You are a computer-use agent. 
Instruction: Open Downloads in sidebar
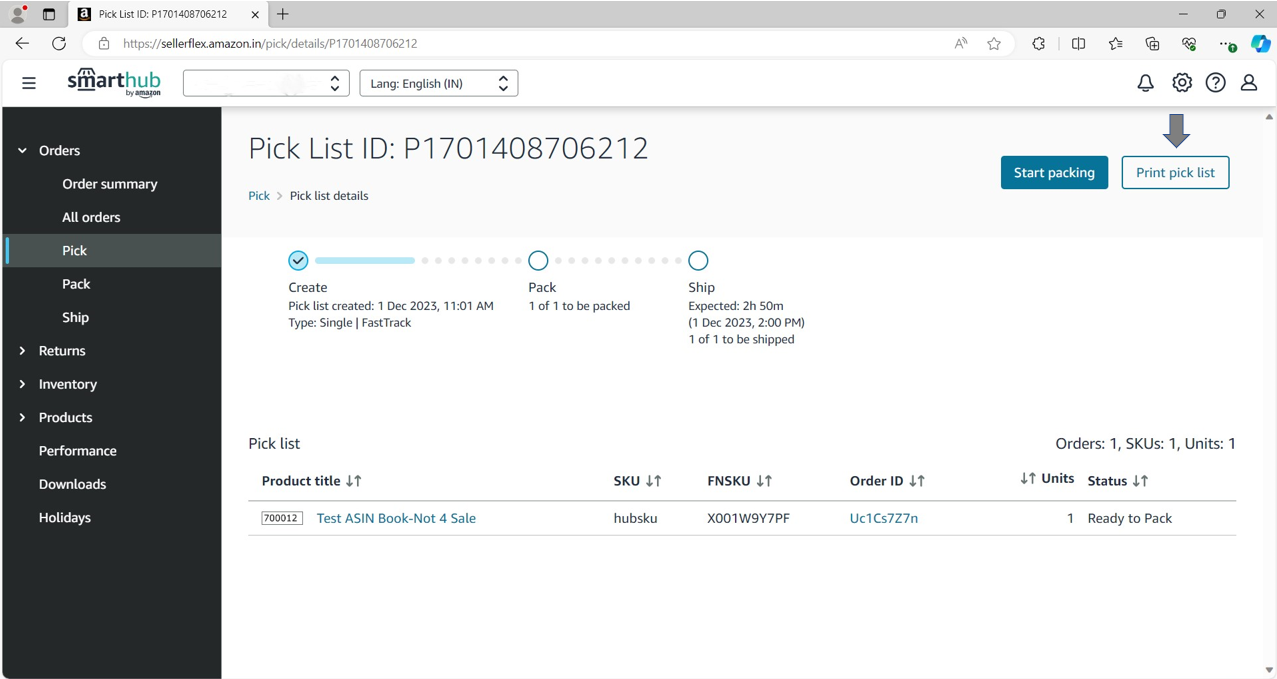coord(72,484)
